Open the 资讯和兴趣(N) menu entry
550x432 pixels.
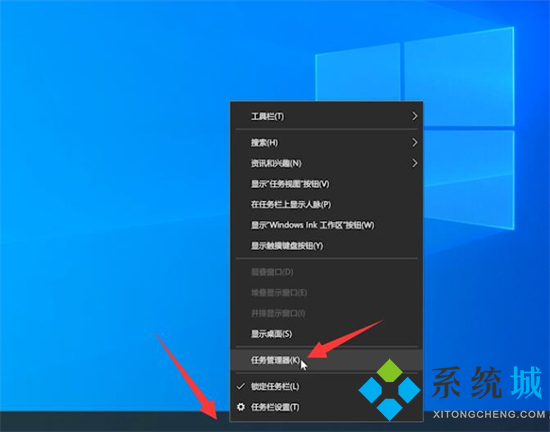coord(326,163)
